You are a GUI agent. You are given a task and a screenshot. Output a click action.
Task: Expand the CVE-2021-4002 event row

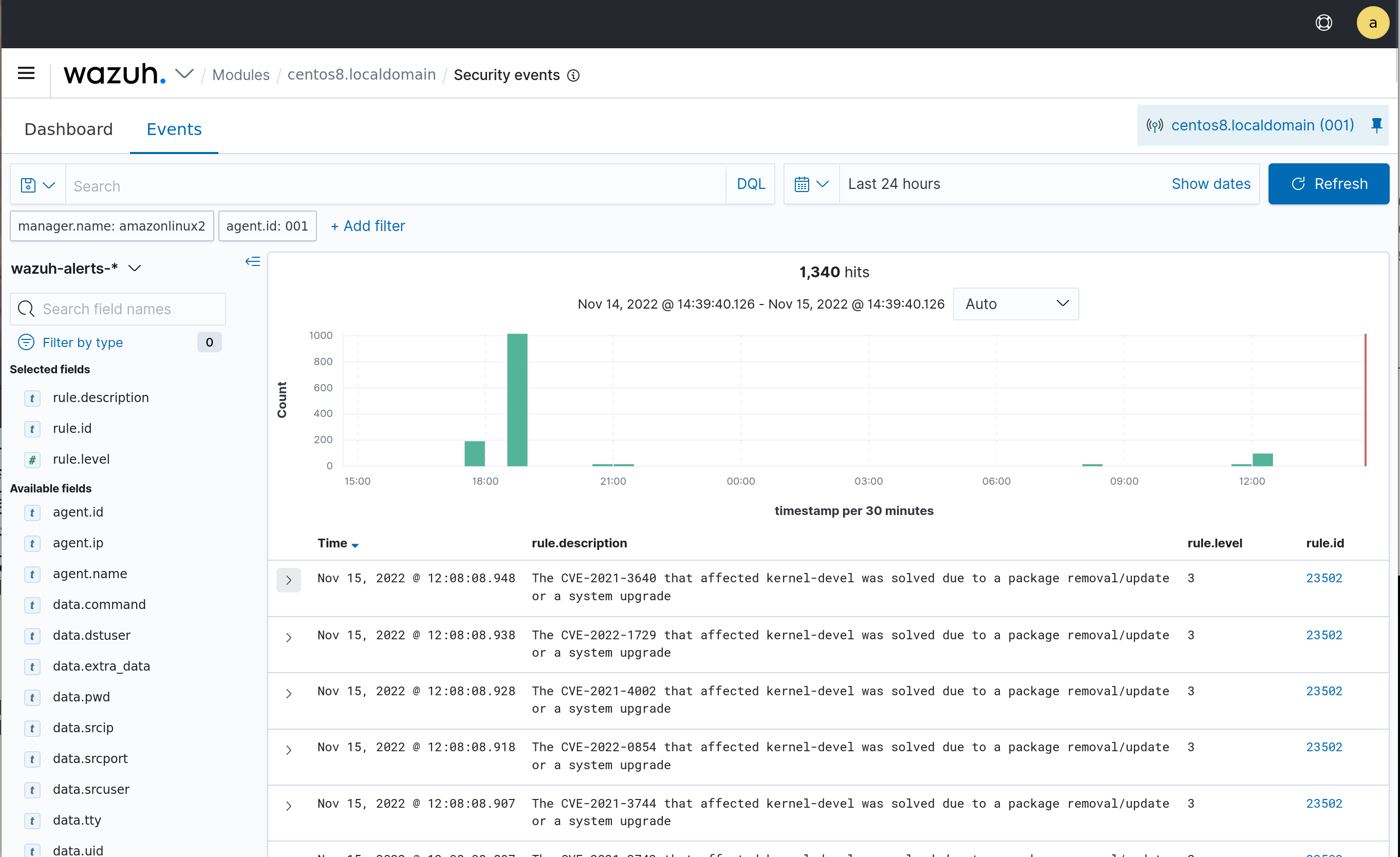pos(289,693)
